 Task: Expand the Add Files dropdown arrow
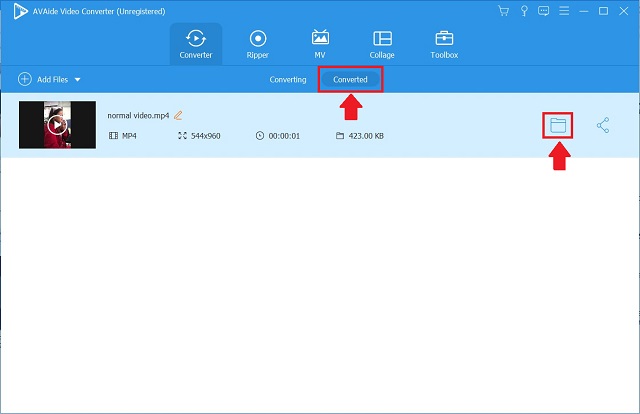click(78, 80)
